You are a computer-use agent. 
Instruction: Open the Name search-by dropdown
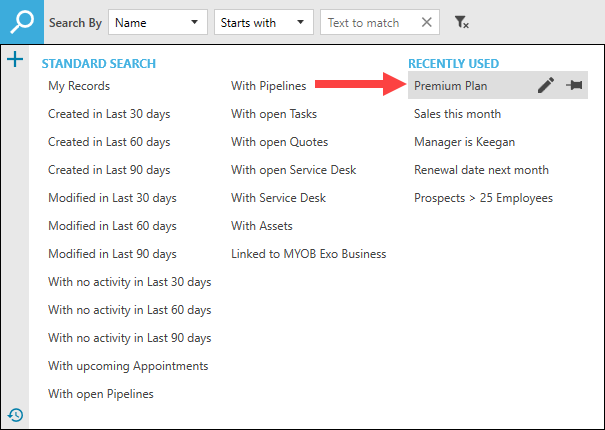coord(157,22)
